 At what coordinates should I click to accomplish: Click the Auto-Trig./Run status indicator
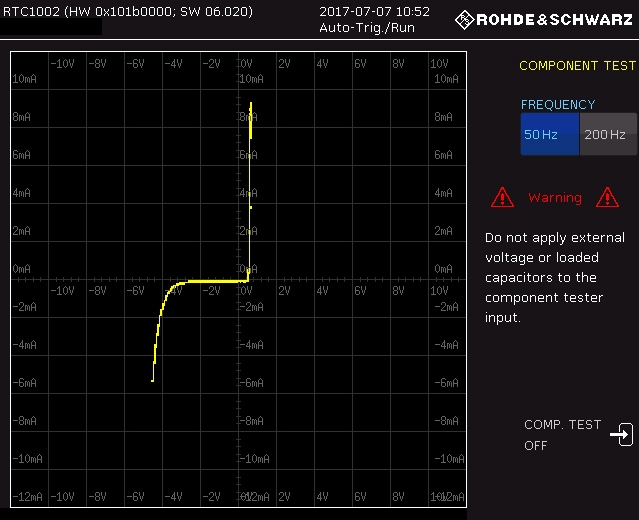(x=367, y=28)
